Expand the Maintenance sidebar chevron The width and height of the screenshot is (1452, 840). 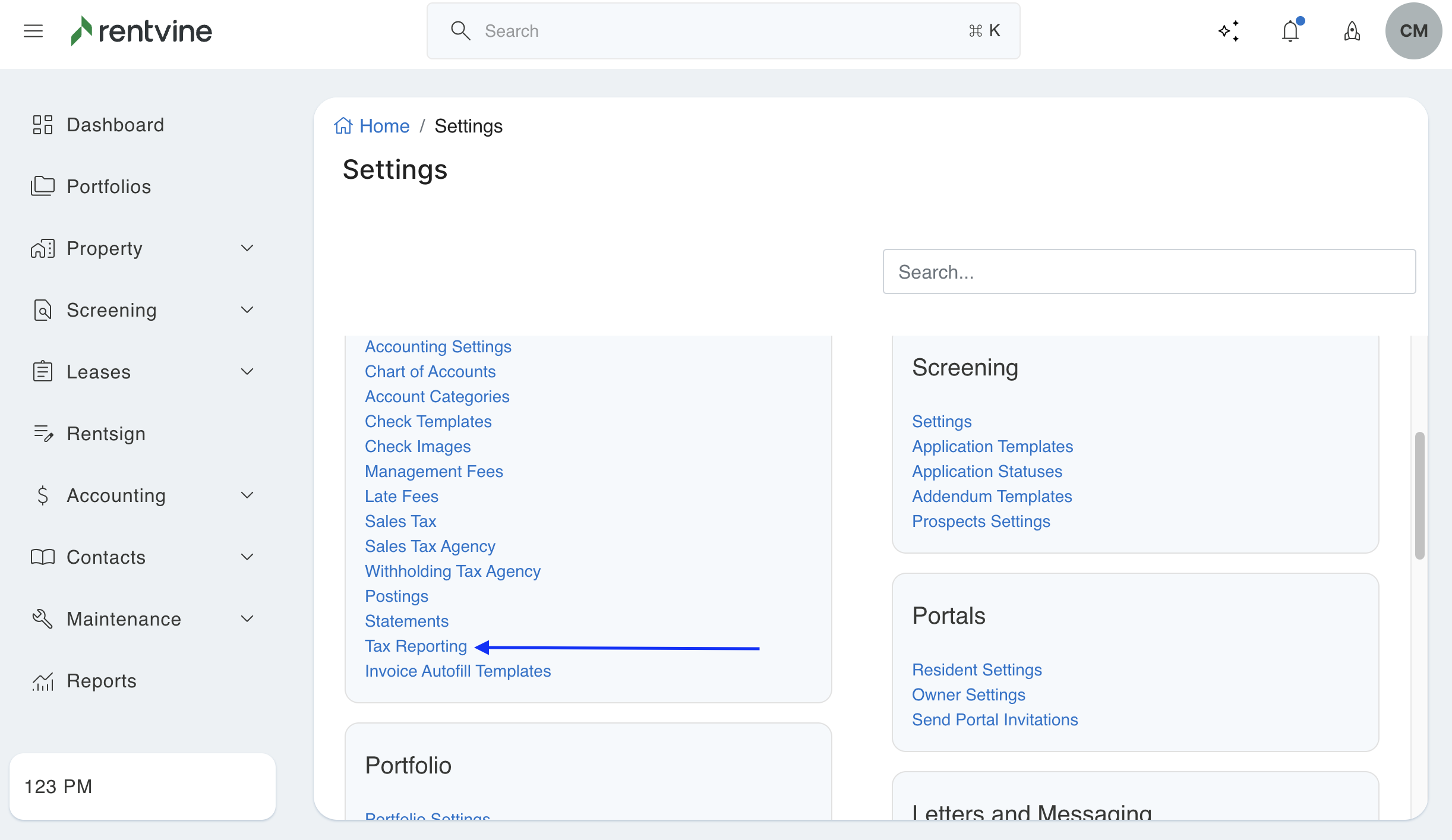(247, 619)
